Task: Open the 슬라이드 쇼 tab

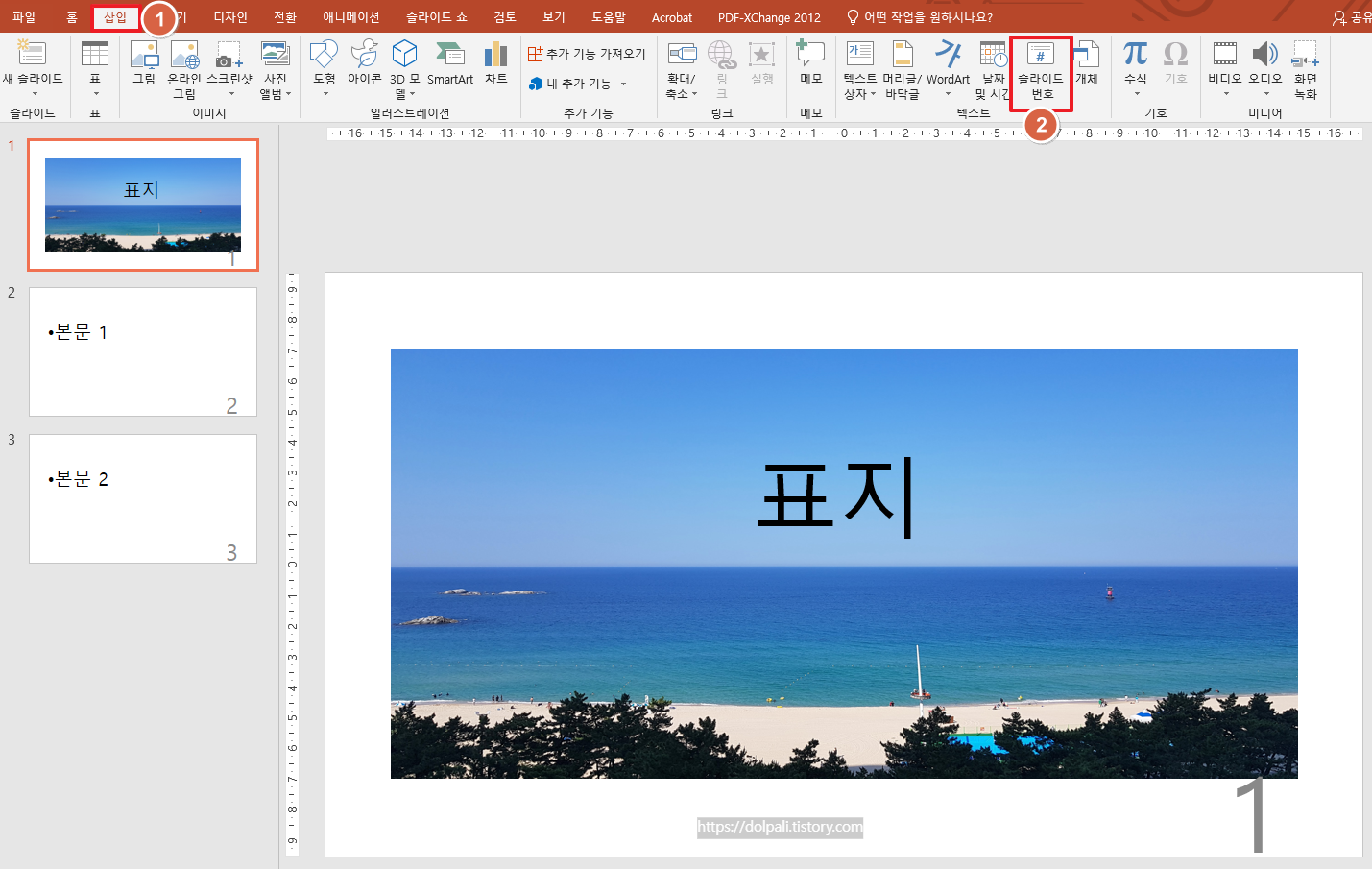Action: pyautogui.click(x=437, y=17)
